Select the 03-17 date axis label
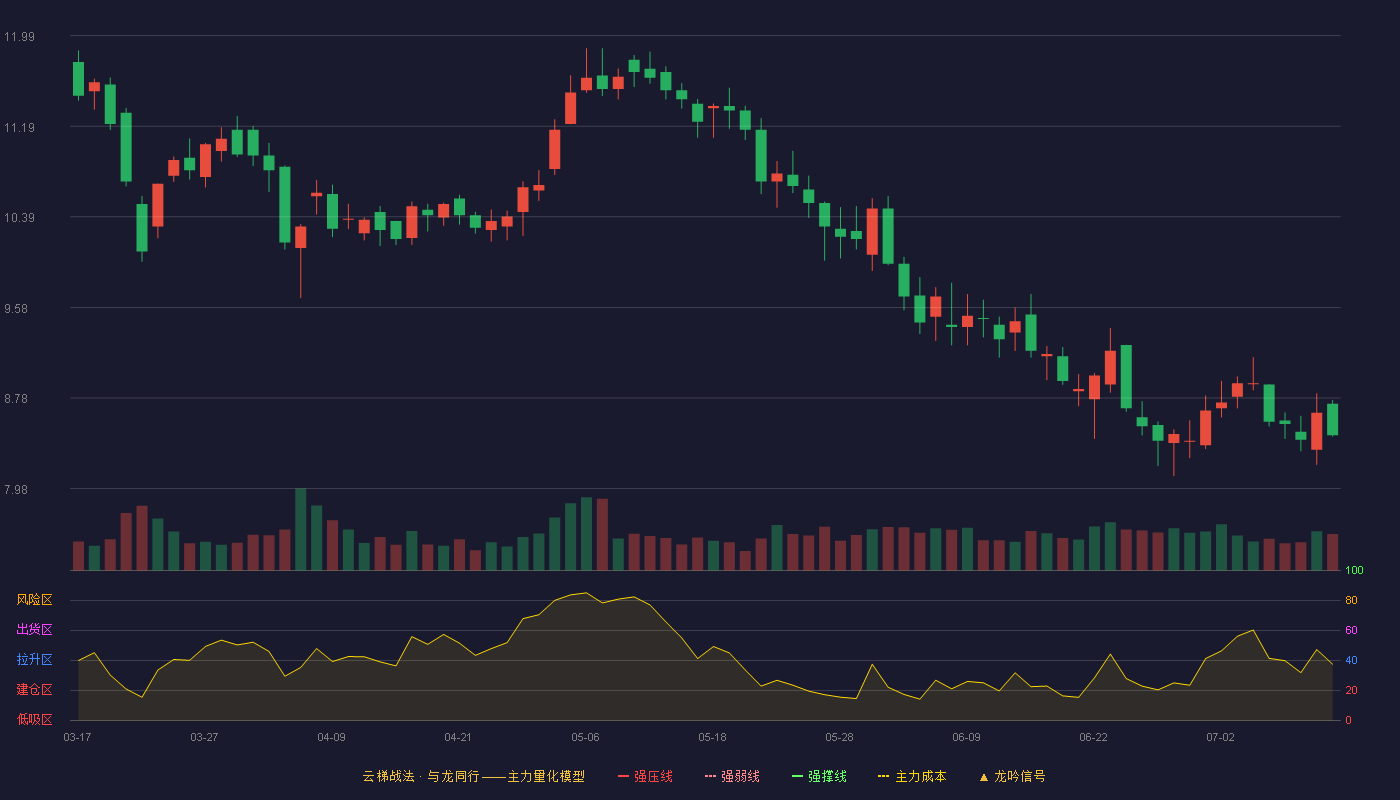Image resolution: width=1400 pixels, height=800 pixels. point(77,737)
